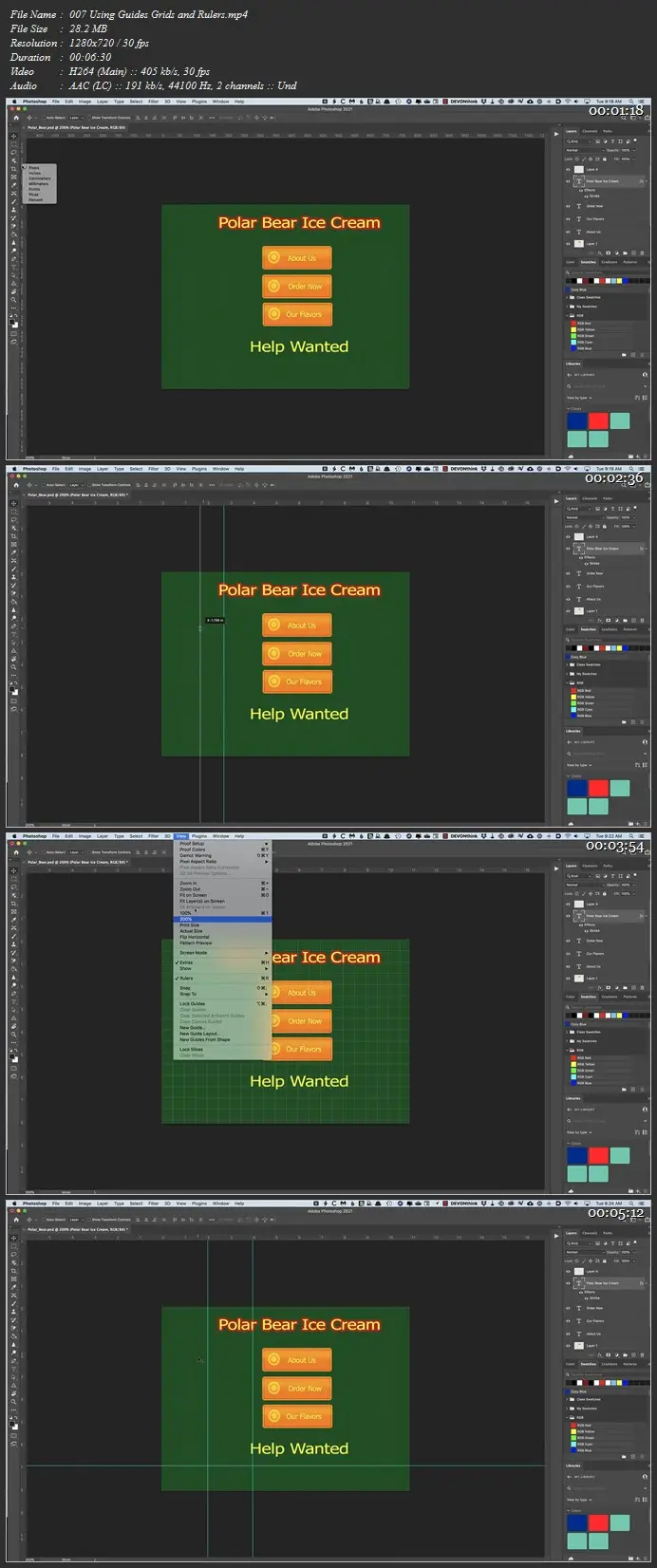
Task: Click the Add layer mask icon in 00:01:18 frame
Action: [x=609, y=252]
